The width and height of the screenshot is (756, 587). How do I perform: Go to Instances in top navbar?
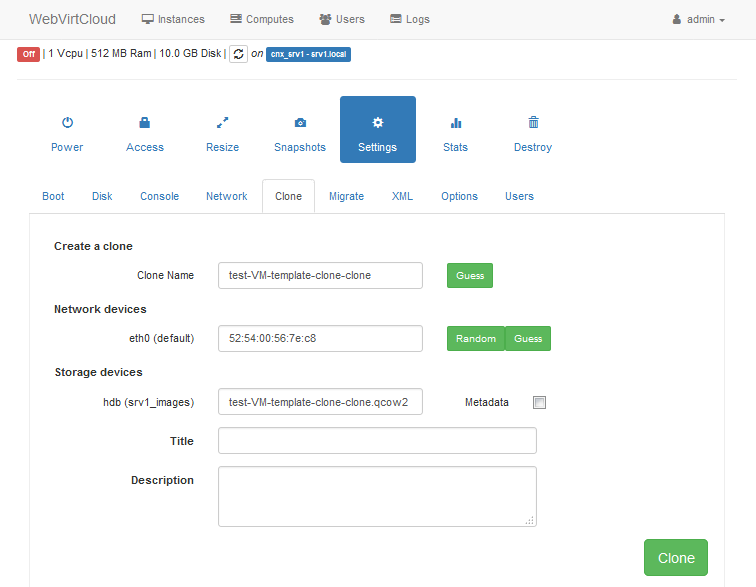tap(173, 19)
